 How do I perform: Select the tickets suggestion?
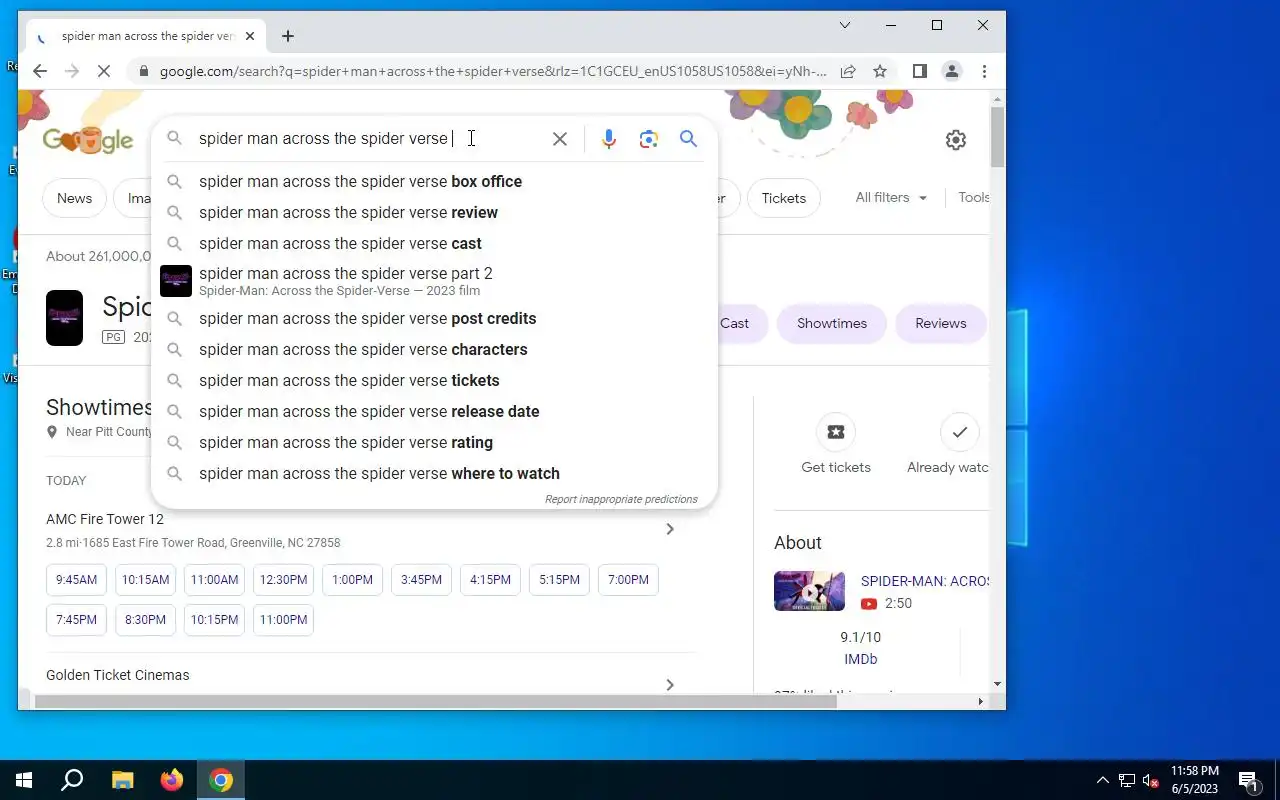coord(434,380)
